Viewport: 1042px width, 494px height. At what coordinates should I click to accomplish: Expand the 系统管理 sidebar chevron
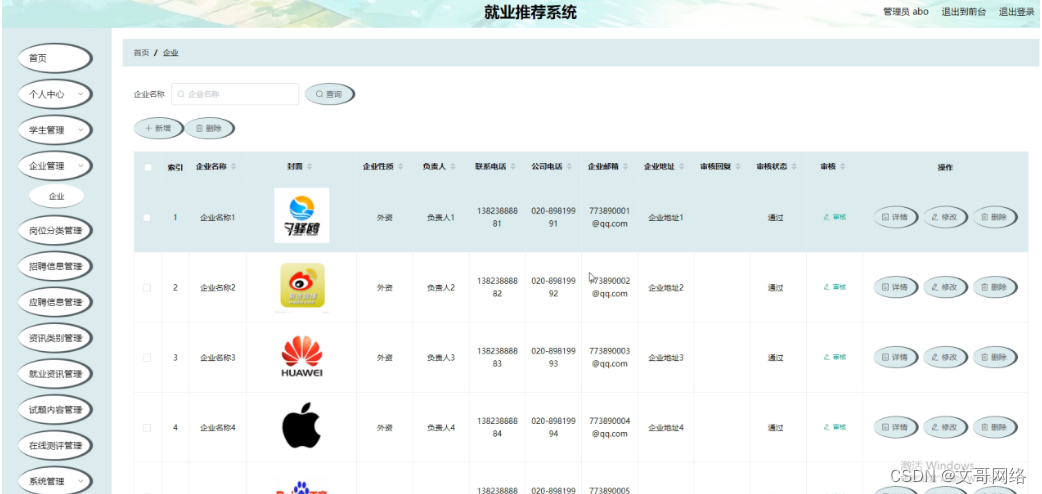pos(80,480)
